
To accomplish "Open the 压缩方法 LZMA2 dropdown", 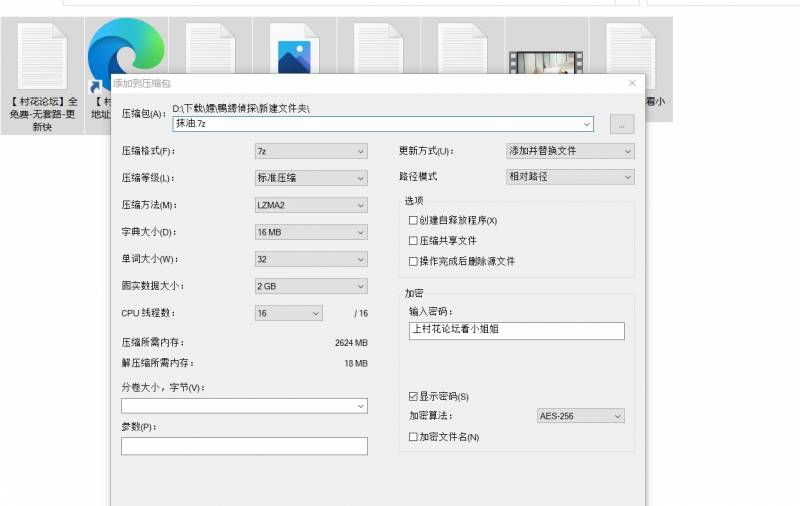I will (x=311, y=205).
